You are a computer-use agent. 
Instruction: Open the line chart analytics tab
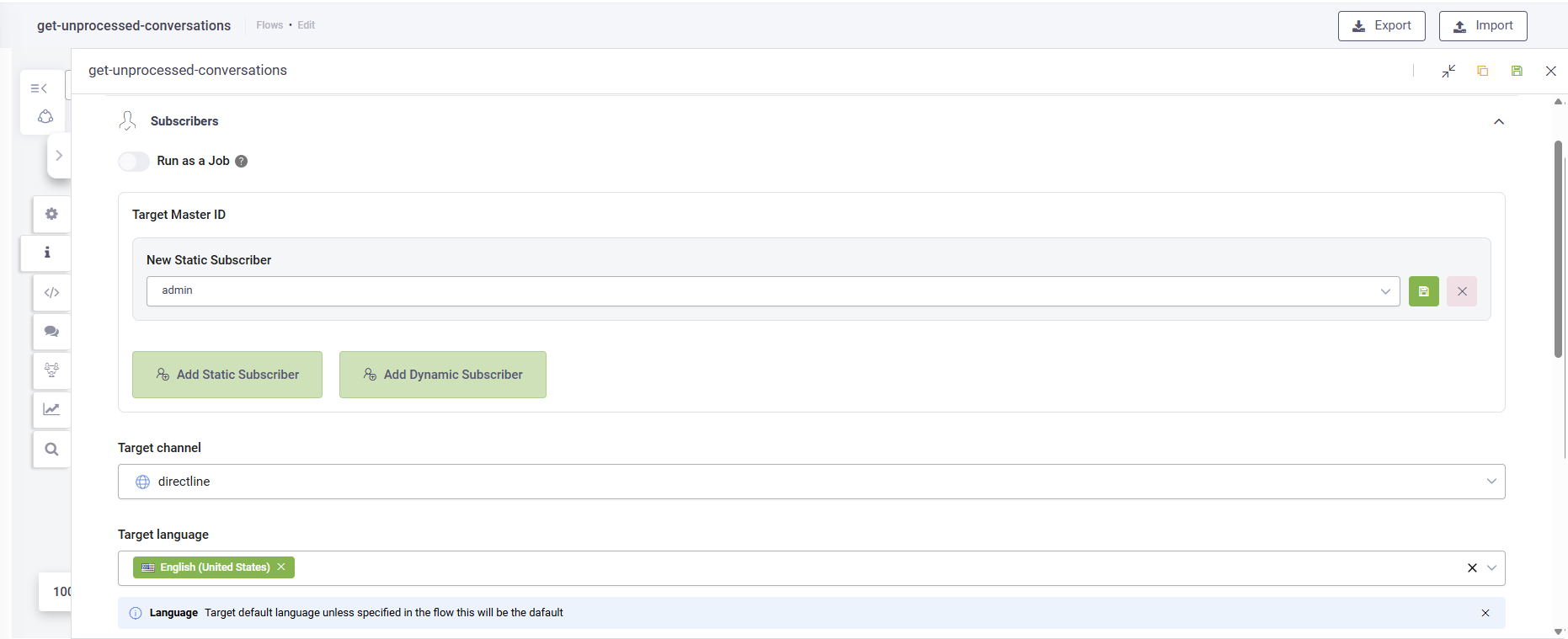(x=51, y=410)
